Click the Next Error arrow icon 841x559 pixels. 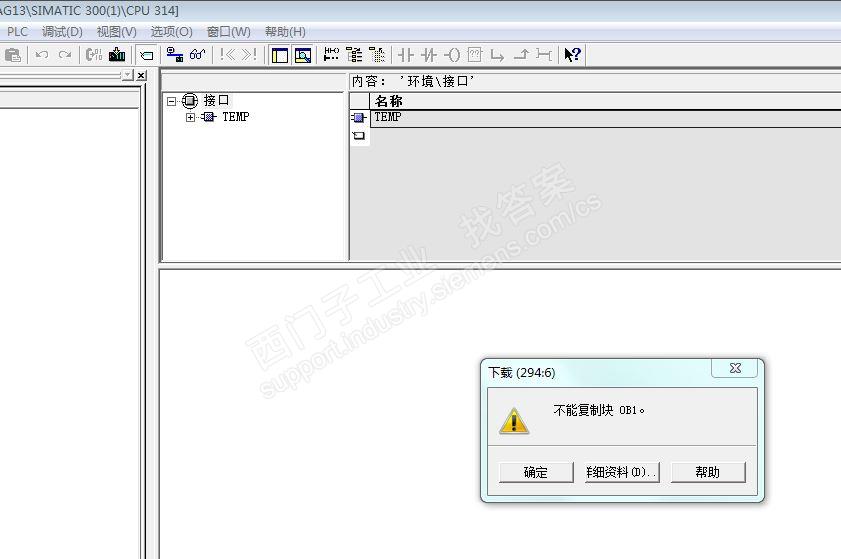point(249,55)
